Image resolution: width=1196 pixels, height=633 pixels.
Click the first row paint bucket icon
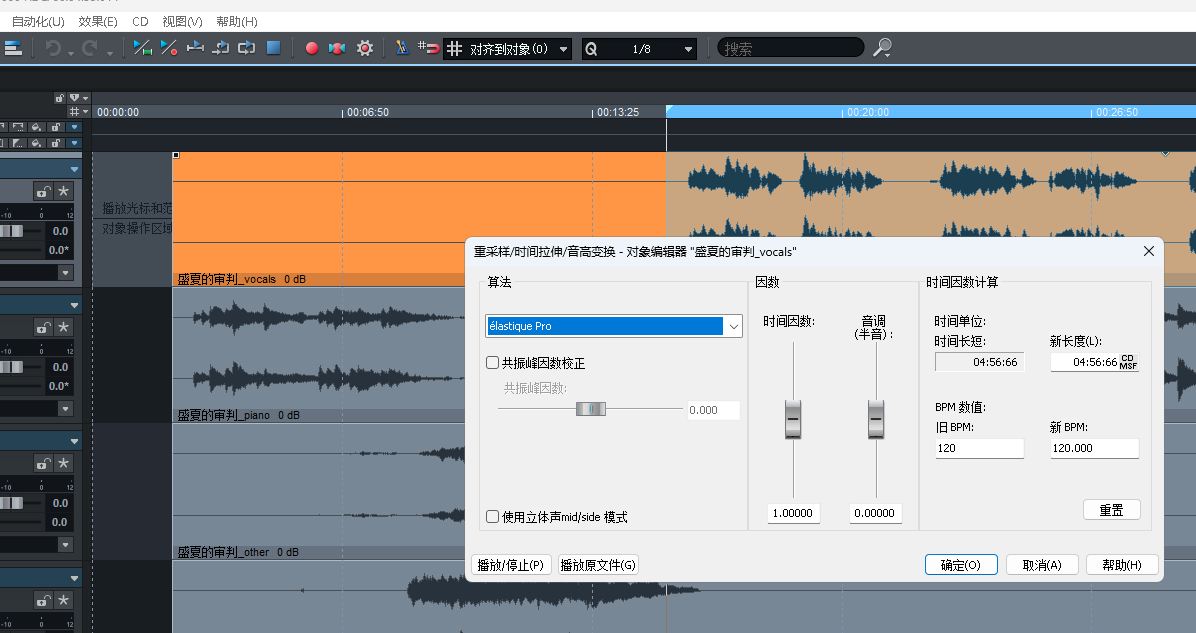pos(35,127)
